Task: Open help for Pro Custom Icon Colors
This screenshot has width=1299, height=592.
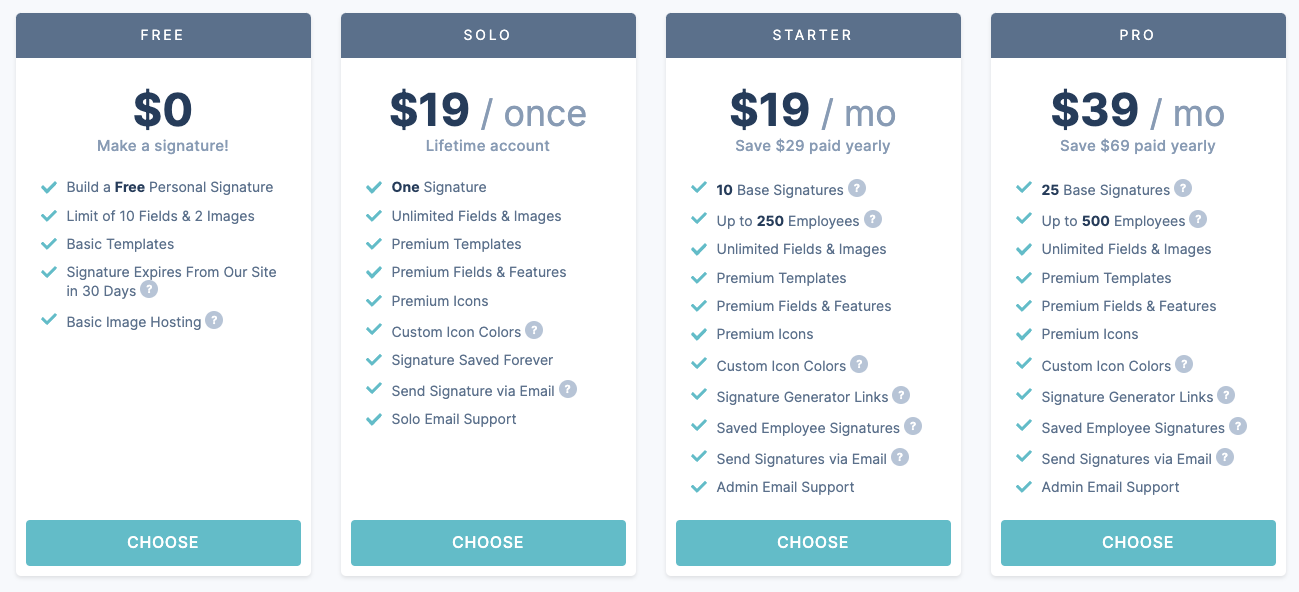Action: (x=1184, y=364)
